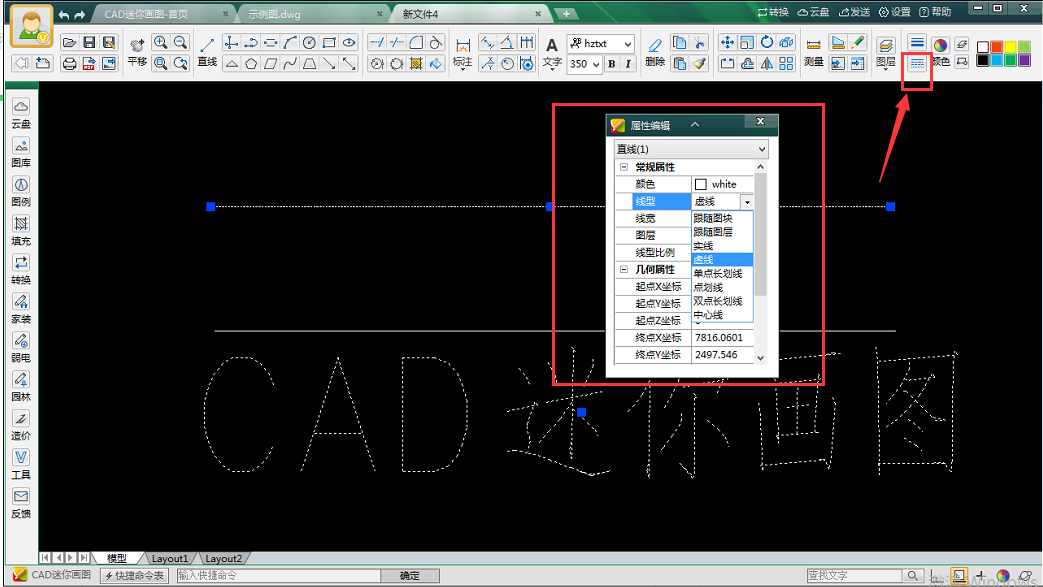Open the Cloud disk (云盘) sidebar item
Viewport: 1043px width, 587px height.
click(21, 114)
